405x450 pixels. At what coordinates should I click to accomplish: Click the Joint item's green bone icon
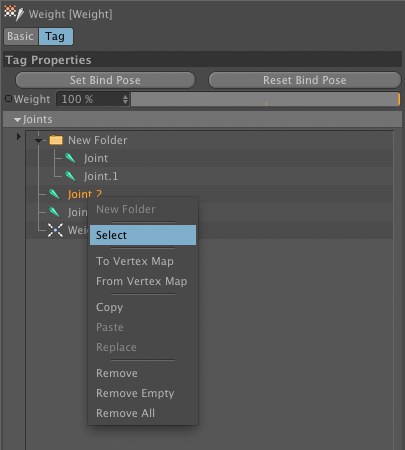(70, 158)
